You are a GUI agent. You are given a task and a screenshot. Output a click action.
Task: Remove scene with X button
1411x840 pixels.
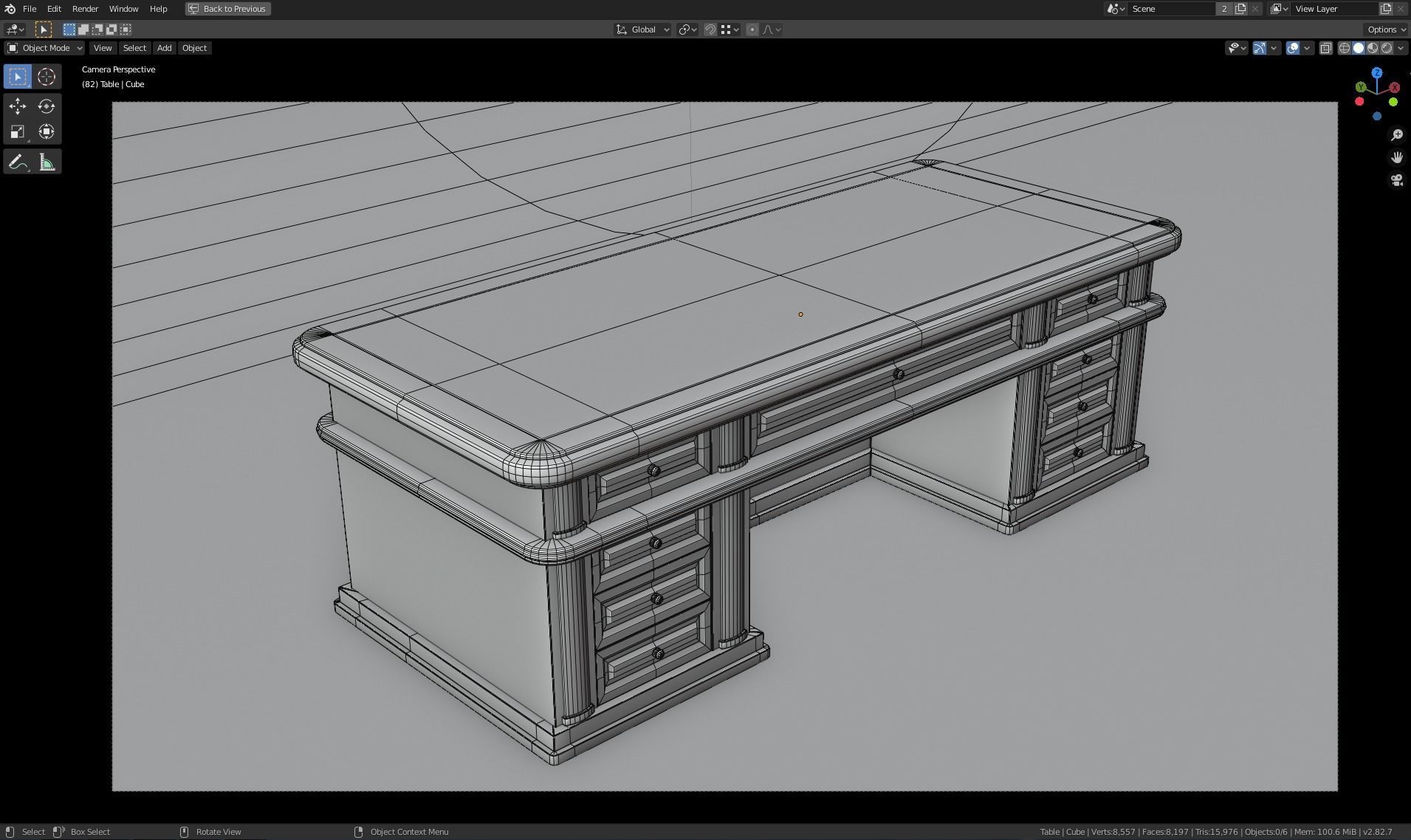(1255, 9)
